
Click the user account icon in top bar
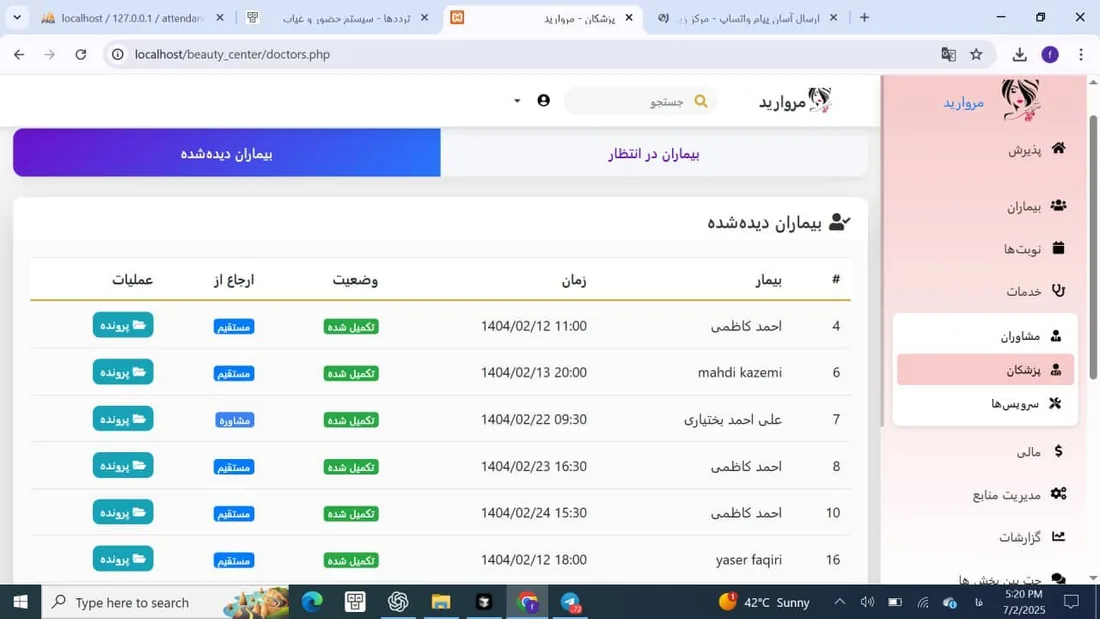(543, 100)
